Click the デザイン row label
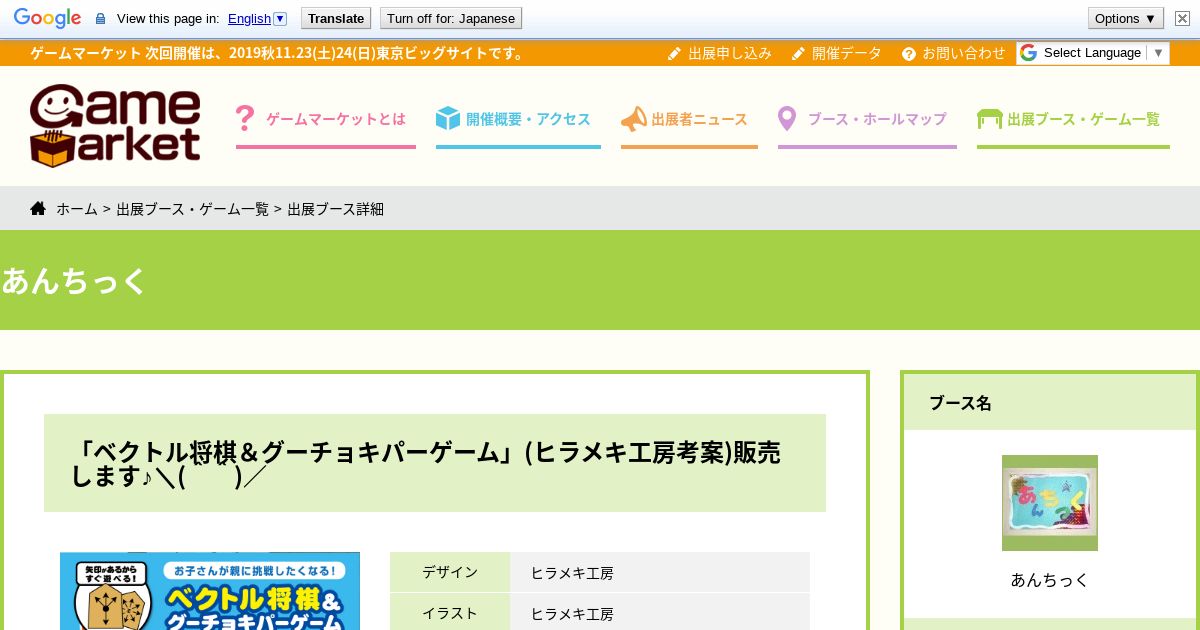The width and height of the screenshot is (1200, 630). [x=450, y=572]
